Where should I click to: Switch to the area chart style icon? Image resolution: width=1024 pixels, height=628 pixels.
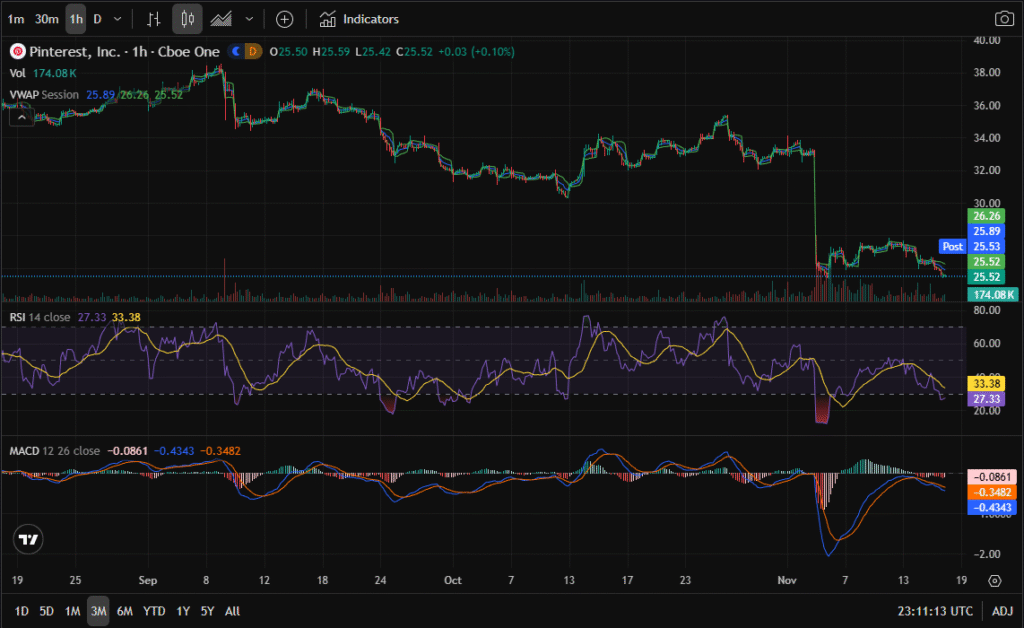tap(221, 19)
